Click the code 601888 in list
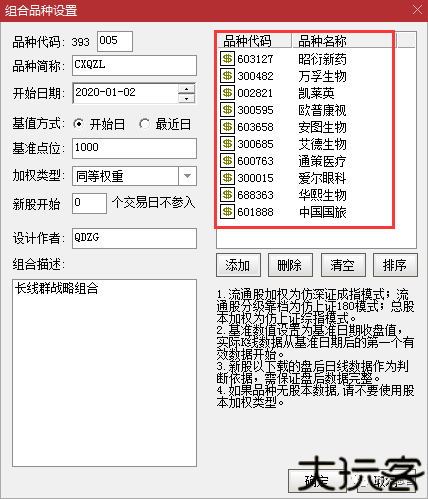 255,212
